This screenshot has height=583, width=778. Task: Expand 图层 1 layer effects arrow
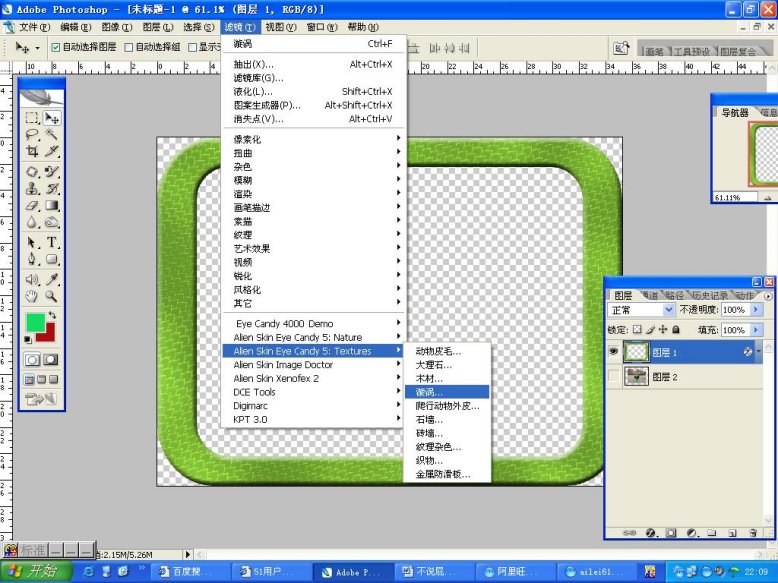click(759, 352)
